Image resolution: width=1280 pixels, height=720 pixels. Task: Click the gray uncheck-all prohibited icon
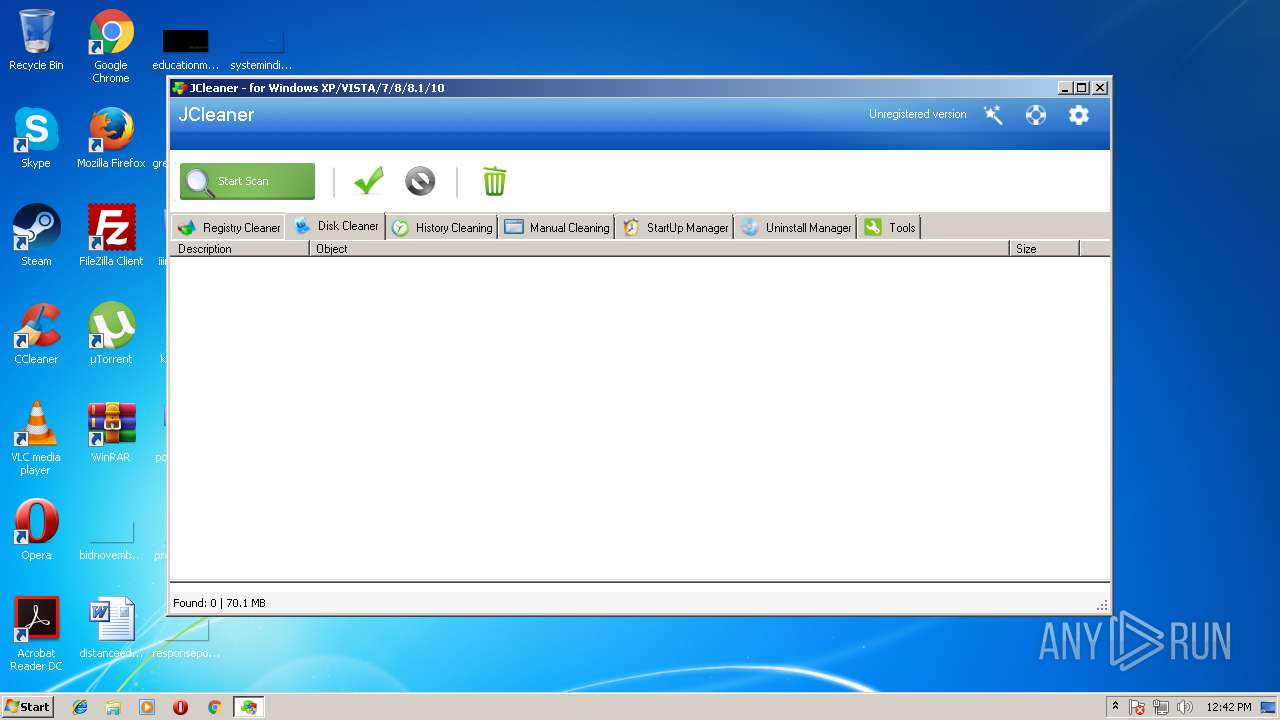tap(420, 181)
